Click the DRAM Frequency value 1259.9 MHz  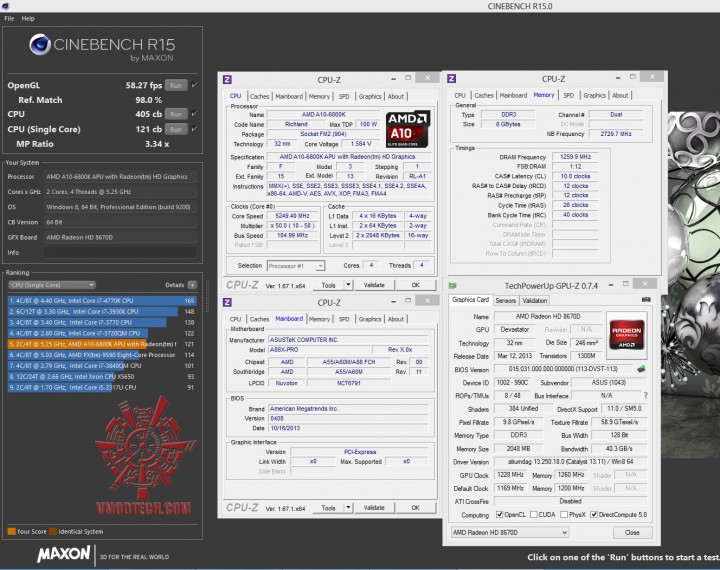pos(575,157)
